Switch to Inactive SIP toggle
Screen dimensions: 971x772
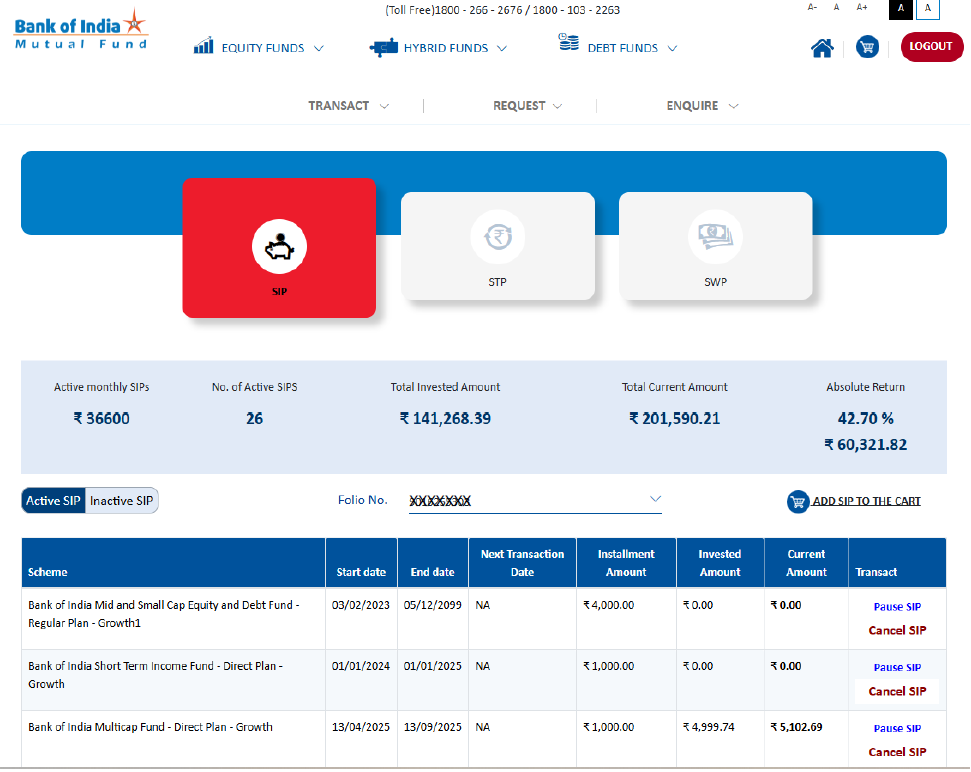[121, 501]
